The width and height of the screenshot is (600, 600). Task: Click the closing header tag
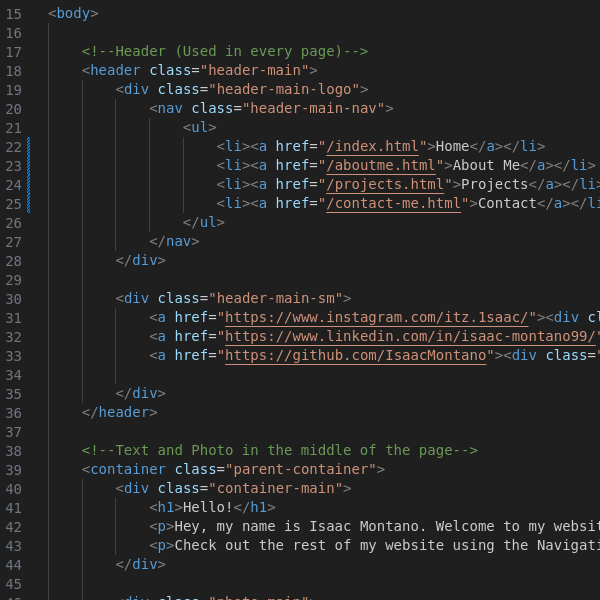coord(120,413)
